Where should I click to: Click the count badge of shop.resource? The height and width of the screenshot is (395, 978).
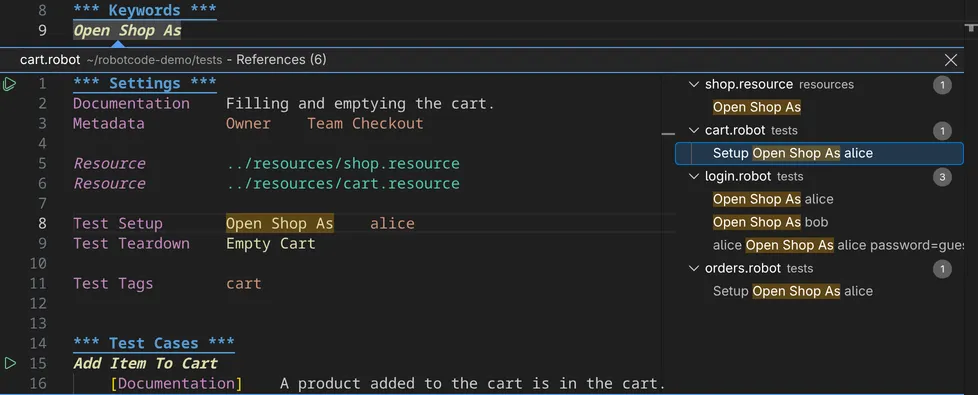(x=942, y=85)
